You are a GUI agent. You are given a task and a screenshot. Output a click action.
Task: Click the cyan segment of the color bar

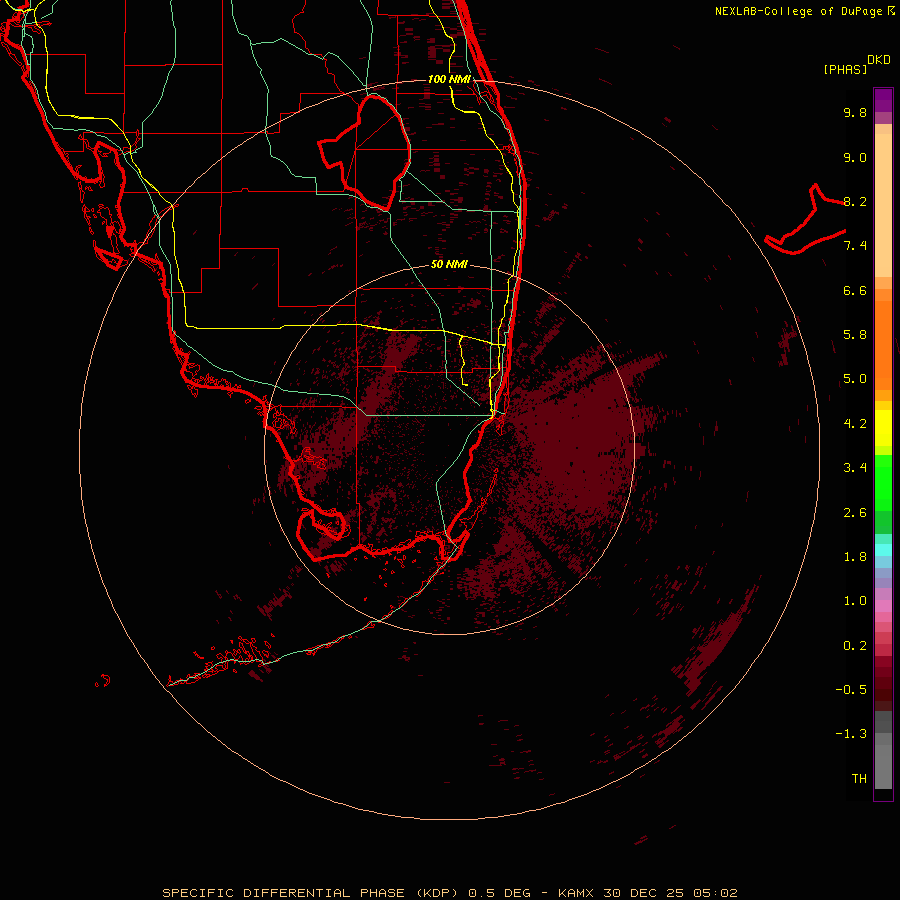click(x=883, y=550)
